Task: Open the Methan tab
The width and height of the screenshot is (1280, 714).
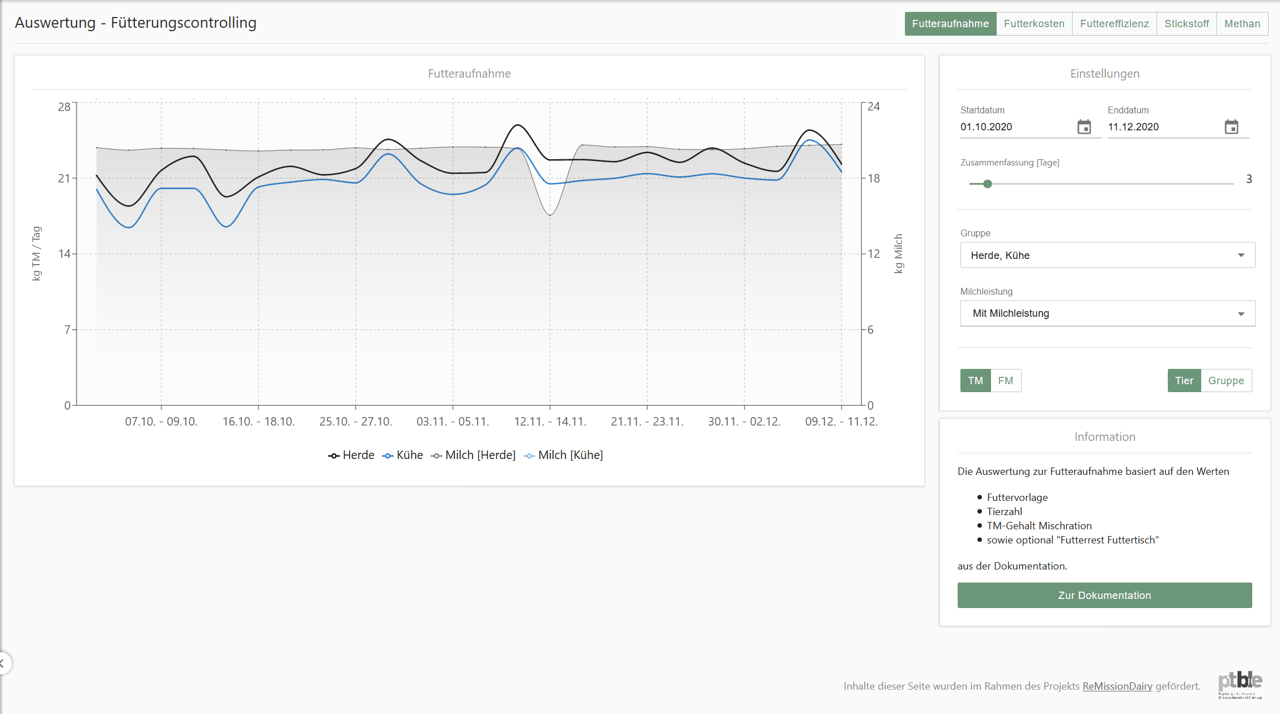Action: tap(1242, 24)
